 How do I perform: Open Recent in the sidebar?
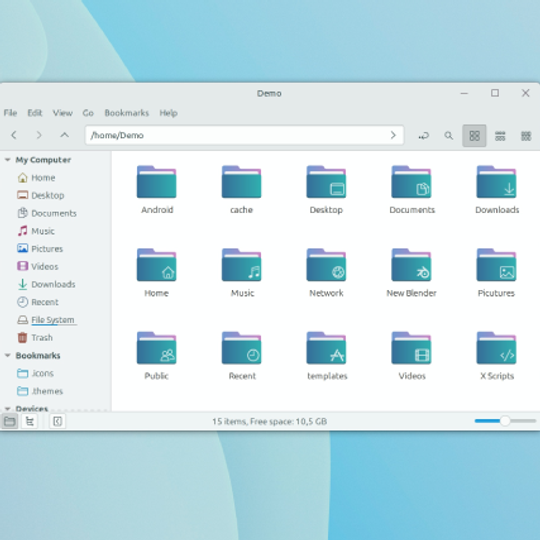pyautogui.click(x=38, y=302)
